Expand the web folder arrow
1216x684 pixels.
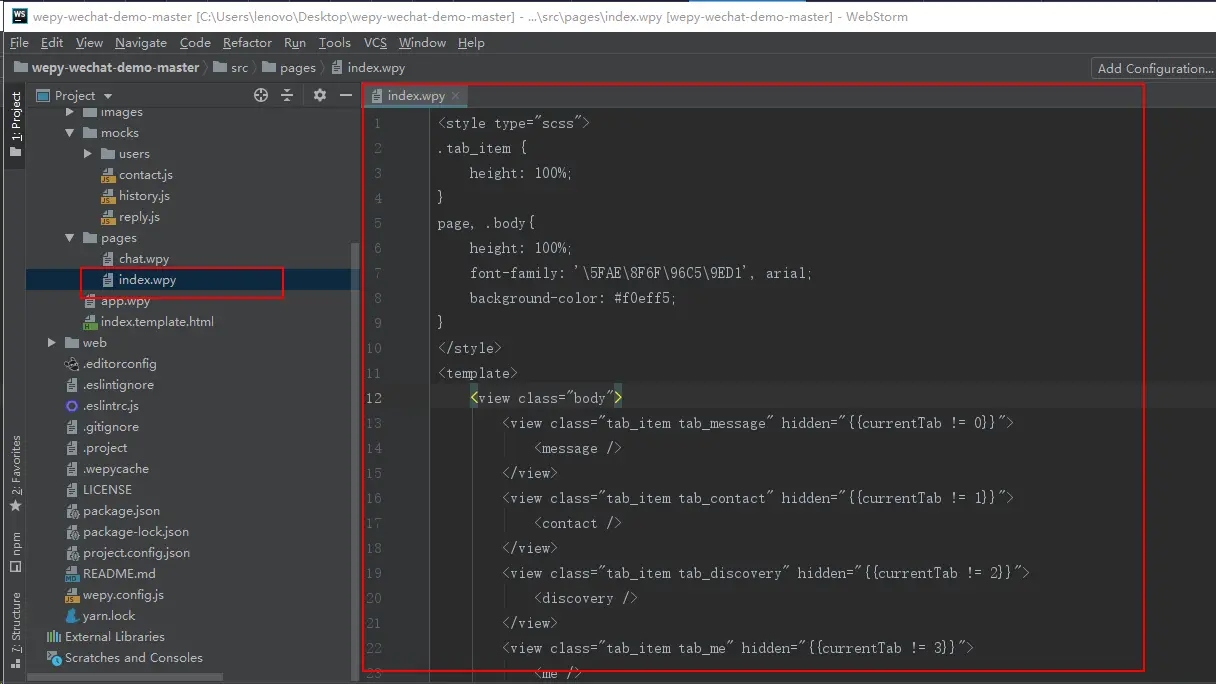[52, 343]
